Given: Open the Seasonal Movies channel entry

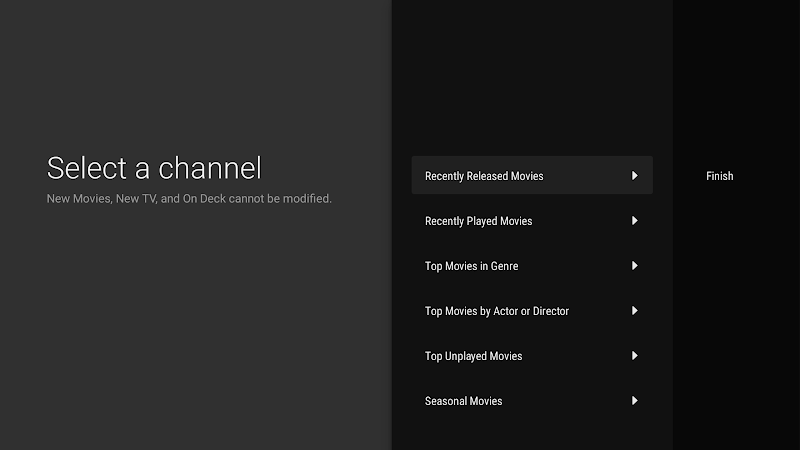Looking at the screenshot, I should coord(463,401).
